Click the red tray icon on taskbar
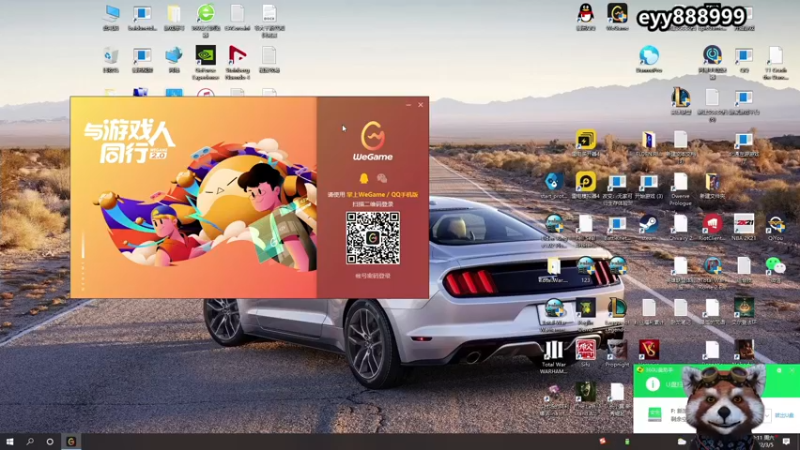800x450 pixels. pyautogui.click(x=603, y=441)
